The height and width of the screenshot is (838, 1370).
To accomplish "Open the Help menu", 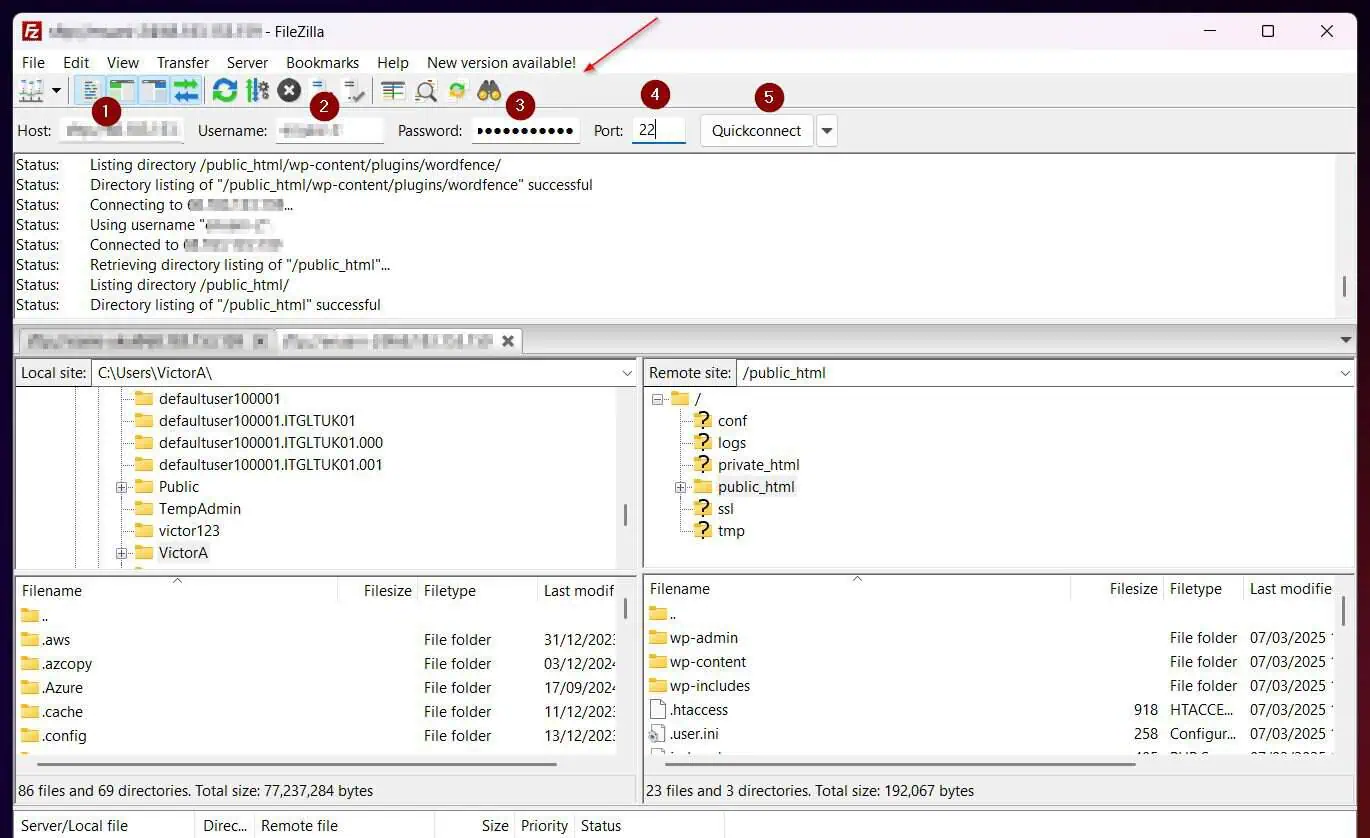I will click(393, 62).
